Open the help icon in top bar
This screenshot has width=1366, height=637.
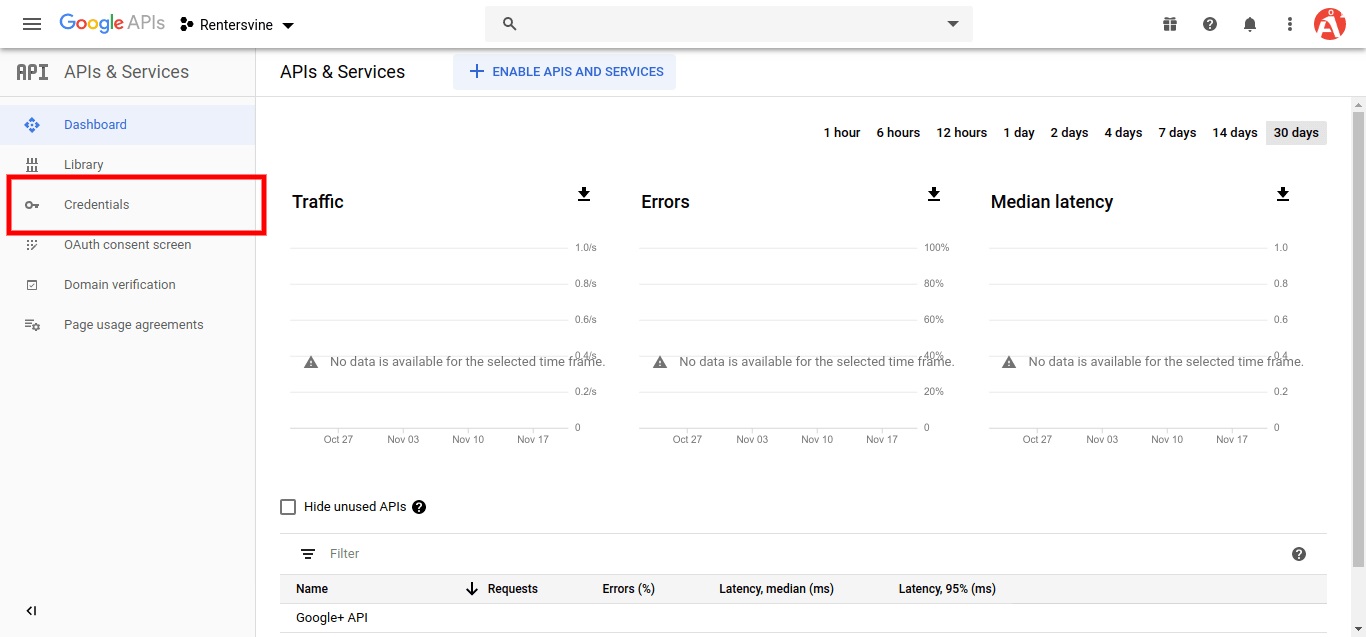tap(1209, 23)
